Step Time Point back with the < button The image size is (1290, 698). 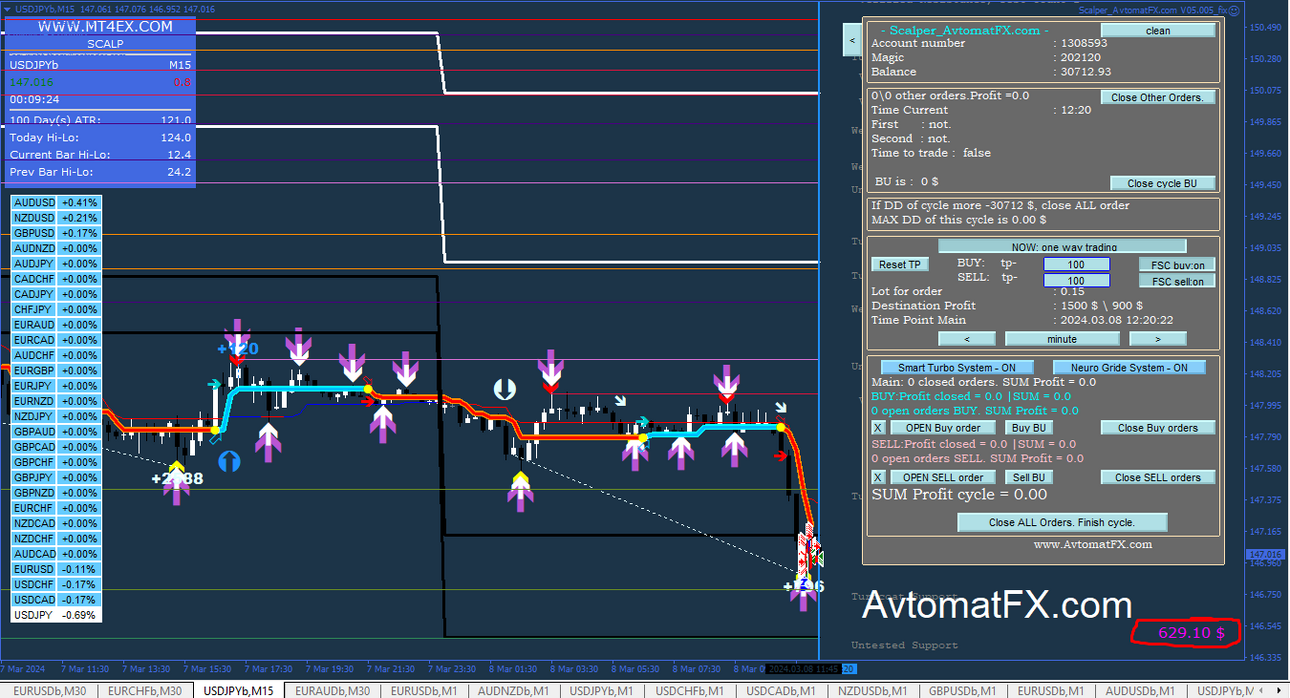tap(967, 339)
